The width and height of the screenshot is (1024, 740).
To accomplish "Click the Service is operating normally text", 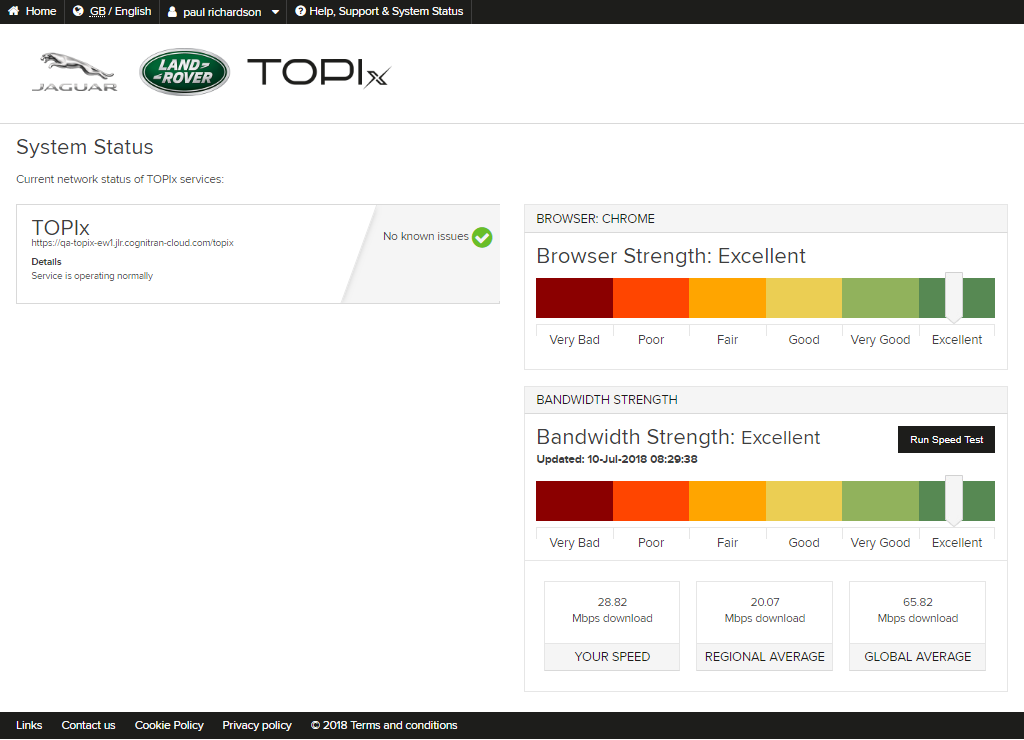I will [92, 276].
